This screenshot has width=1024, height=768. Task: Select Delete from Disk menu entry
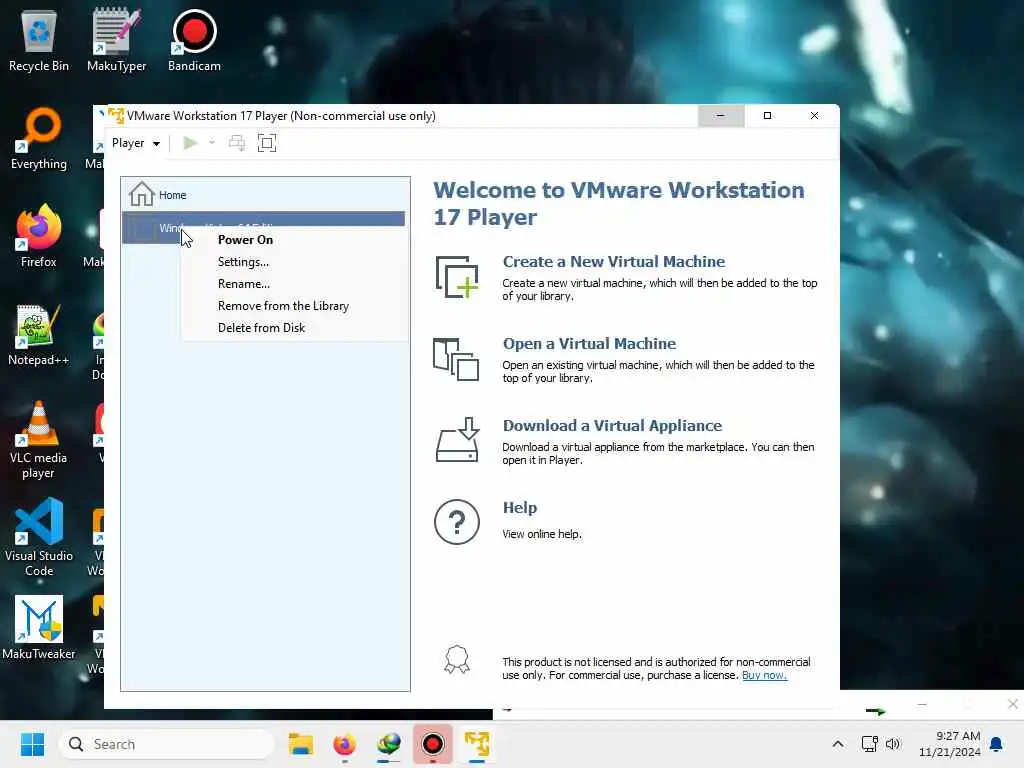261,328
